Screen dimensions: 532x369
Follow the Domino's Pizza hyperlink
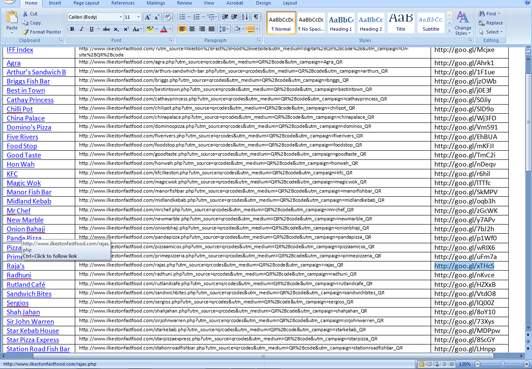tap(29, 128)
